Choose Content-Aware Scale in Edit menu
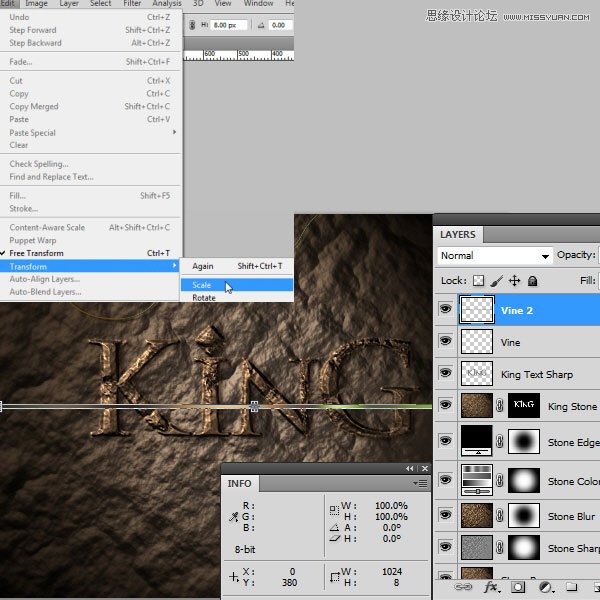Screen dimensions: 600x600 click(x=91, y=227)
